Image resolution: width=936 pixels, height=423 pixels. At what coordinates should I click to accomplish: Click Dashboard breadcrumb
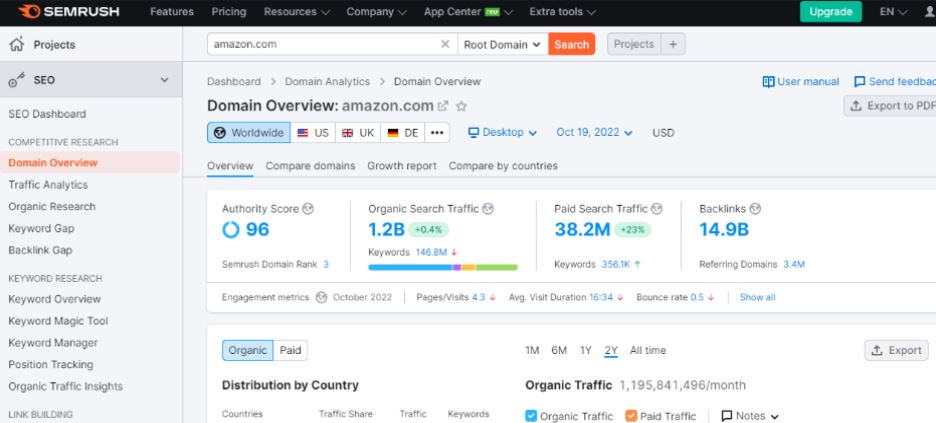(234, 82)
